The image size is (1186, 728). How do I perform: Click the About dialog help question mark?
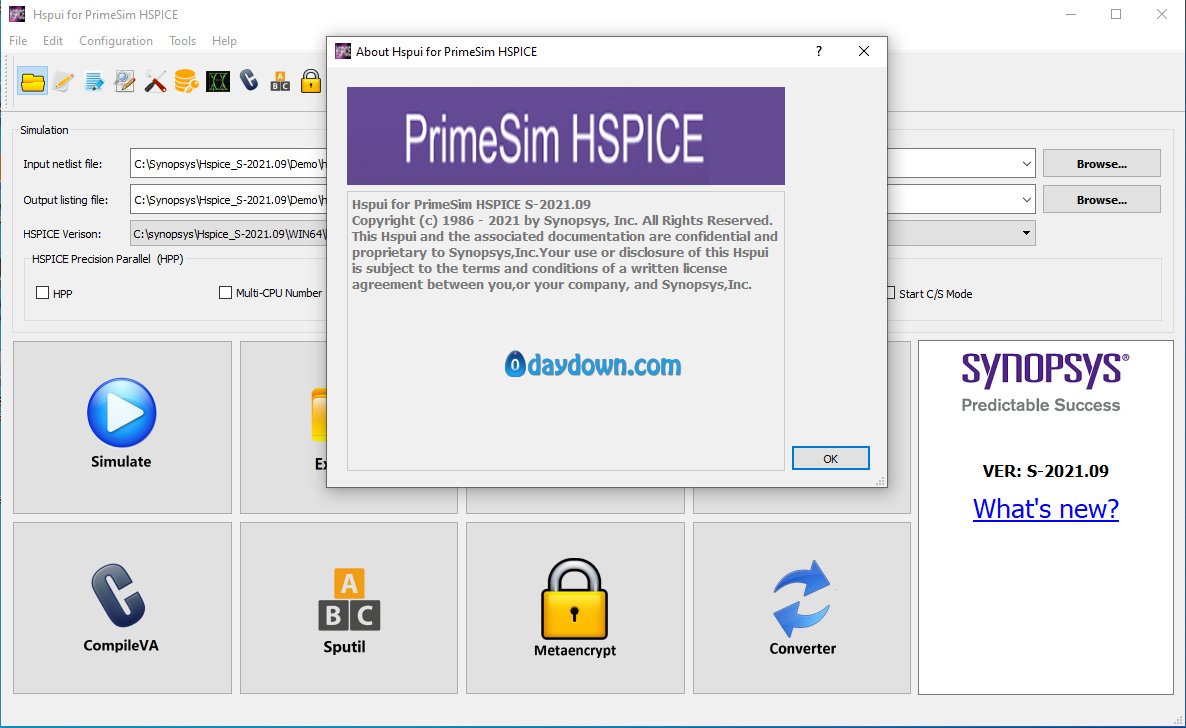tap(818, 51)
